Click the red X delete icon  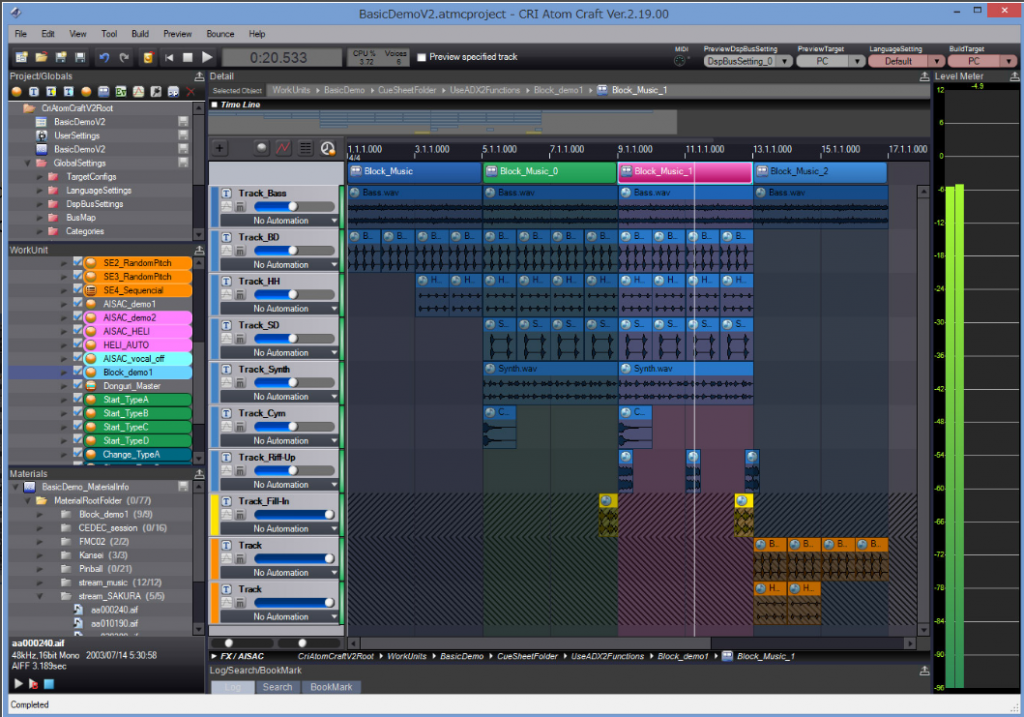(190, 92)
